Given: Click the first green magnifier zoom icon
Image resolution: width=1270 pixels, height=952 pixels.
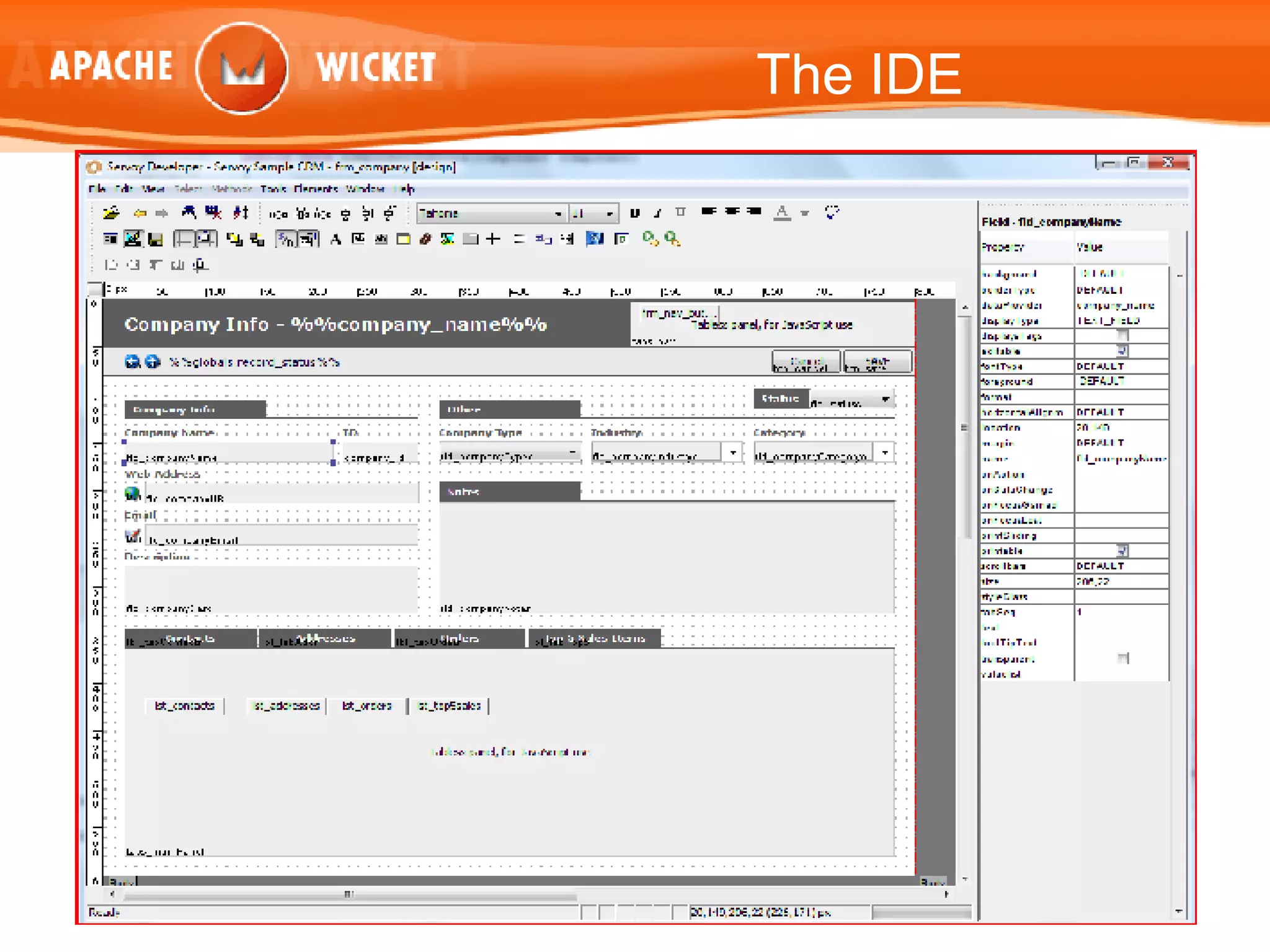Looking at the screenshot, I should [649, 239].
